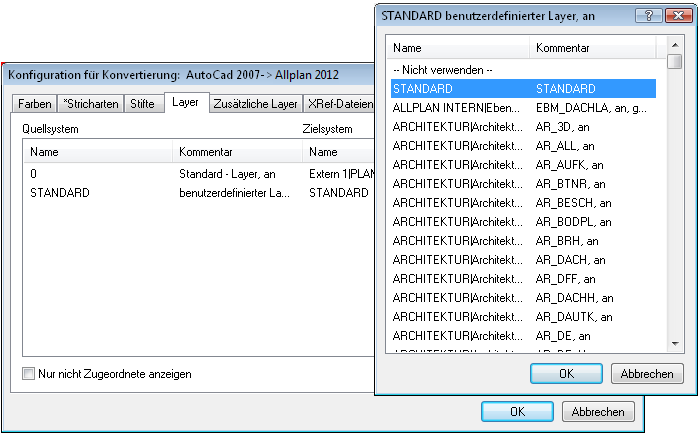Select the AR_BESCH, an layer row

tap(523, 203)
